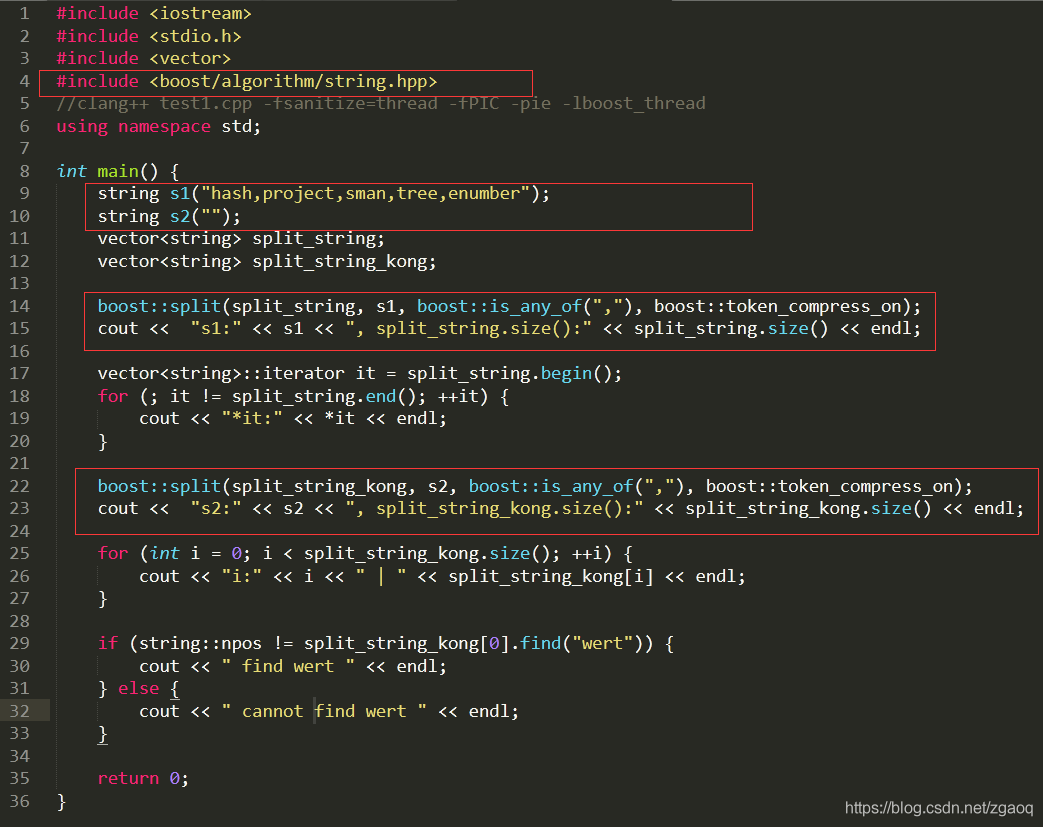The height and width of the screenshot is (827, 1043).
Task: Click the 'if (string::npos !=' condition line
Action: (x=386, y=643)
